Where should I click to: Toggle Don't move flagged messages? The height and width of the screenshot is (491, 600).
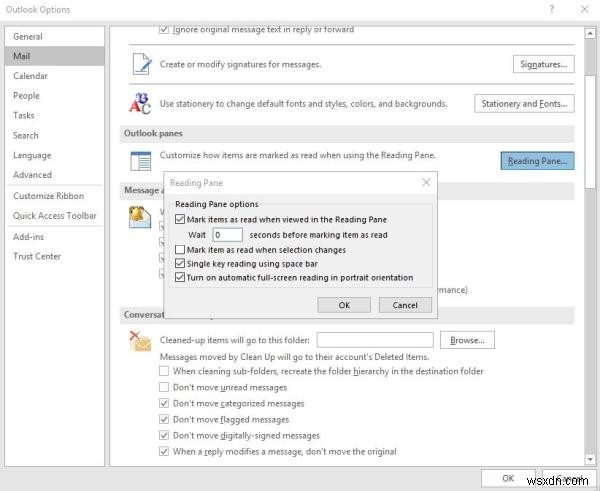(164, 419)
